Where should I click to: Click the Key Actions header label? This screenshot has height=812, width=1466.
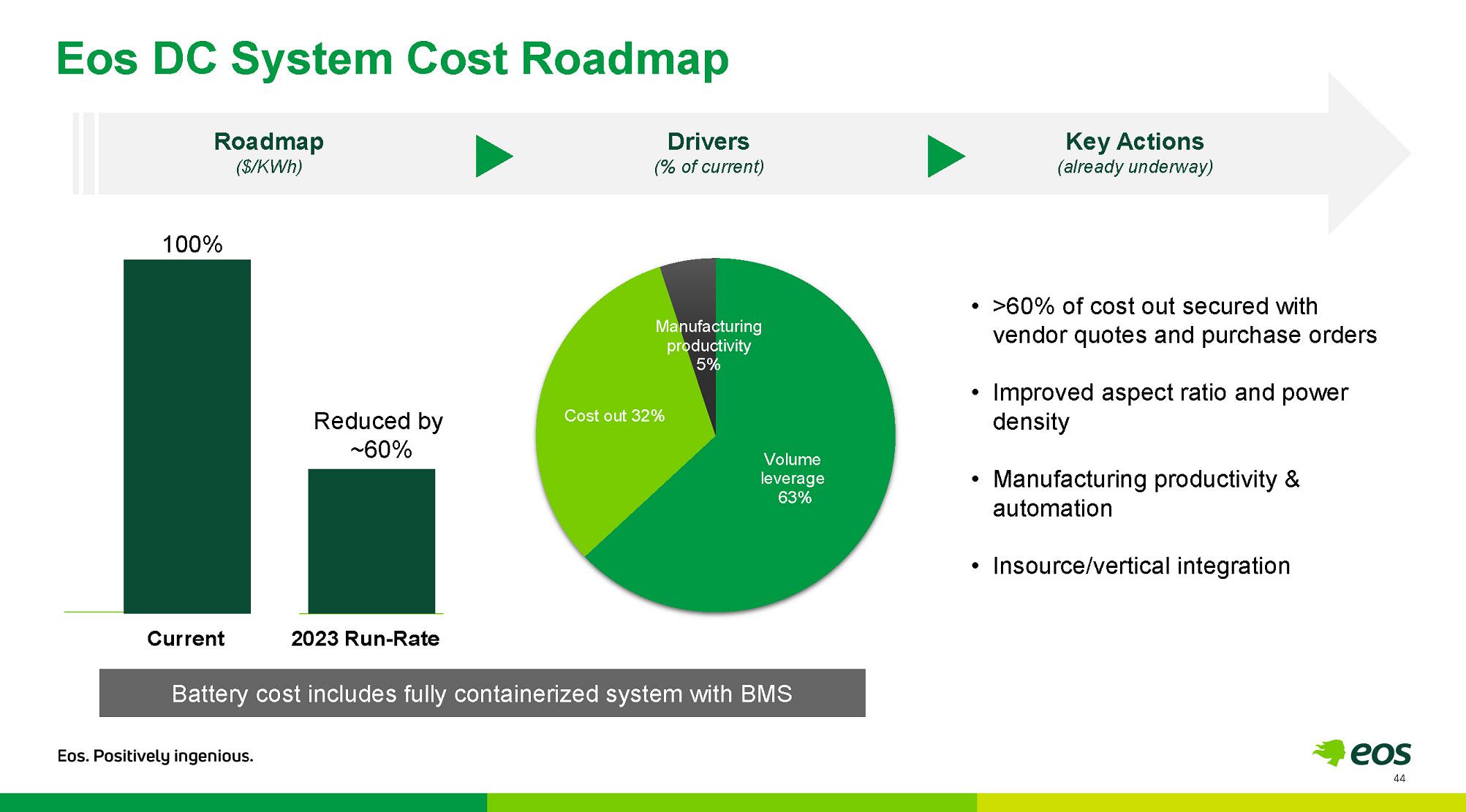click(x=1135, y=141)
